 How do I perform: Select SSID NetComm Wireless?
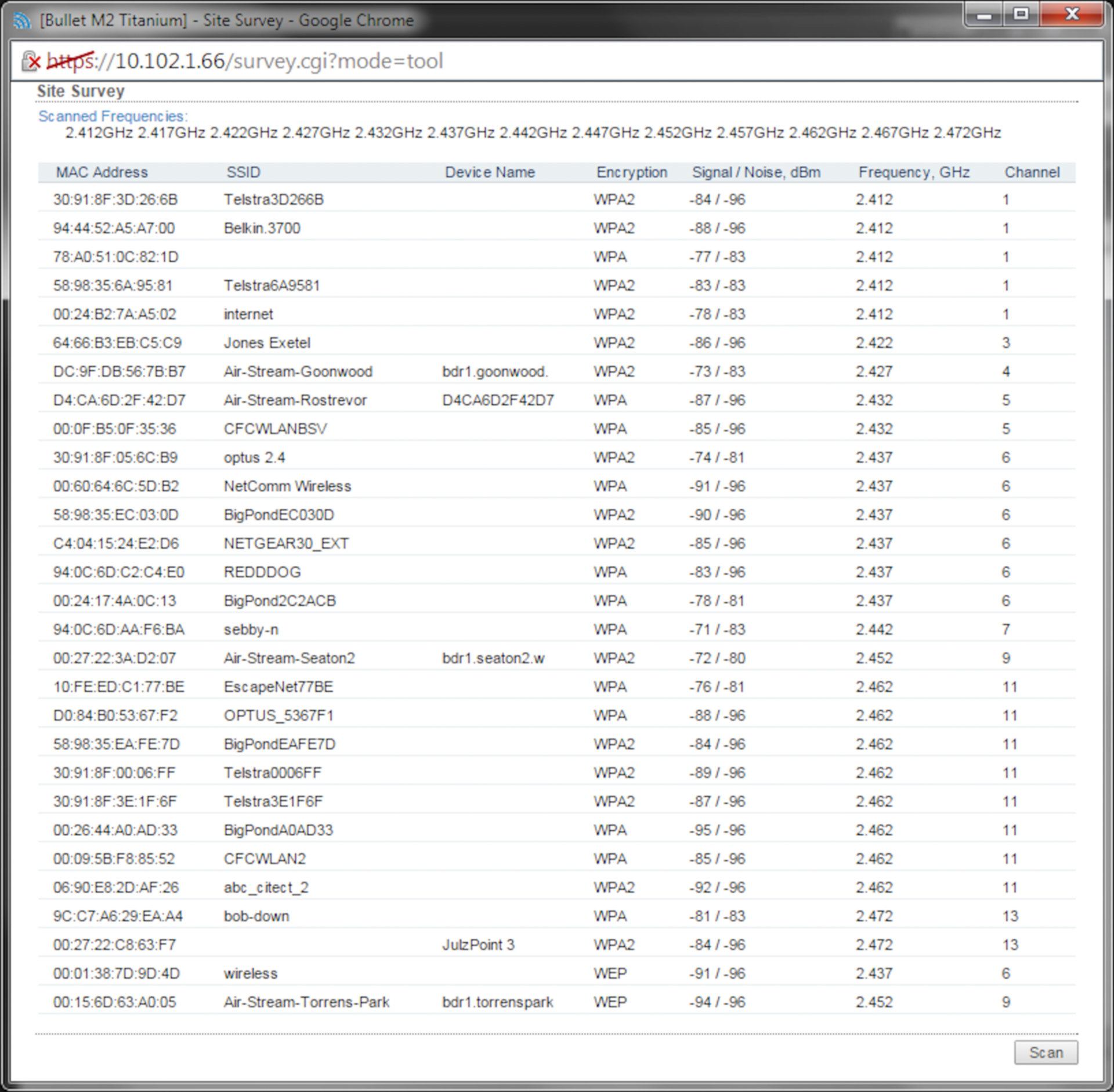tap(287, 486)
